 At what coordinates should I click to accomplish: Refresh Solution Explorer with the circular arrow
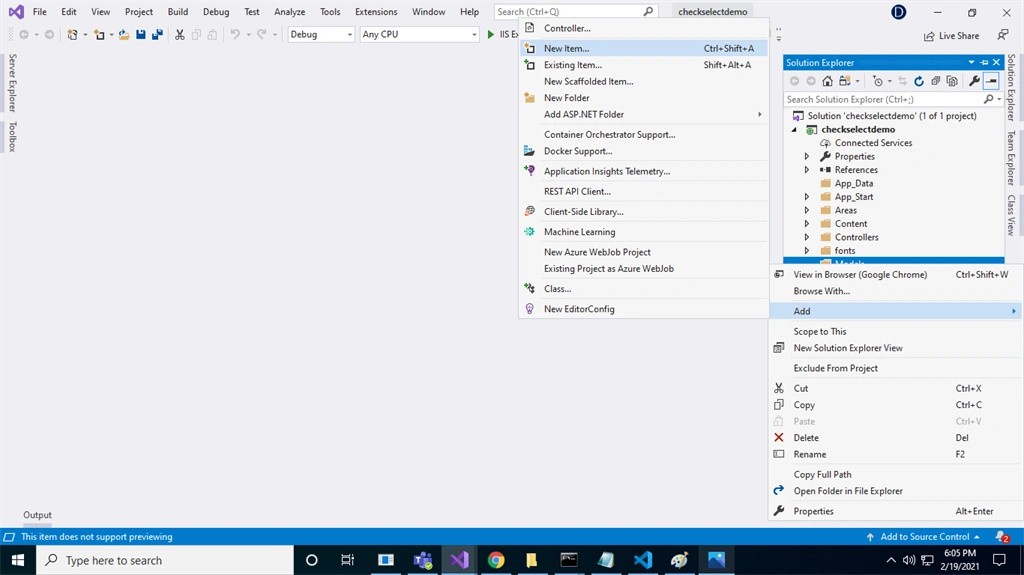(919, 81)
